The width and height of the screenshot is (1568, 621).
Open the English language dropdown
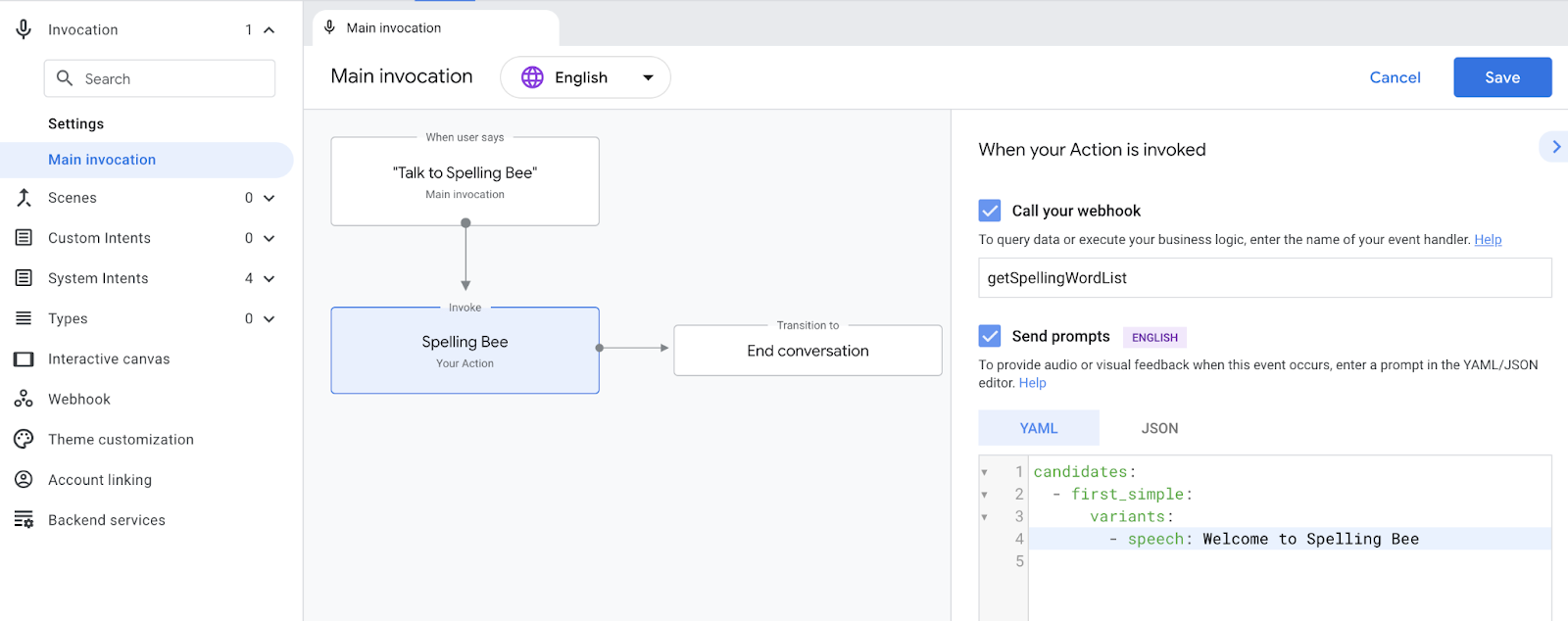[585, 77]
